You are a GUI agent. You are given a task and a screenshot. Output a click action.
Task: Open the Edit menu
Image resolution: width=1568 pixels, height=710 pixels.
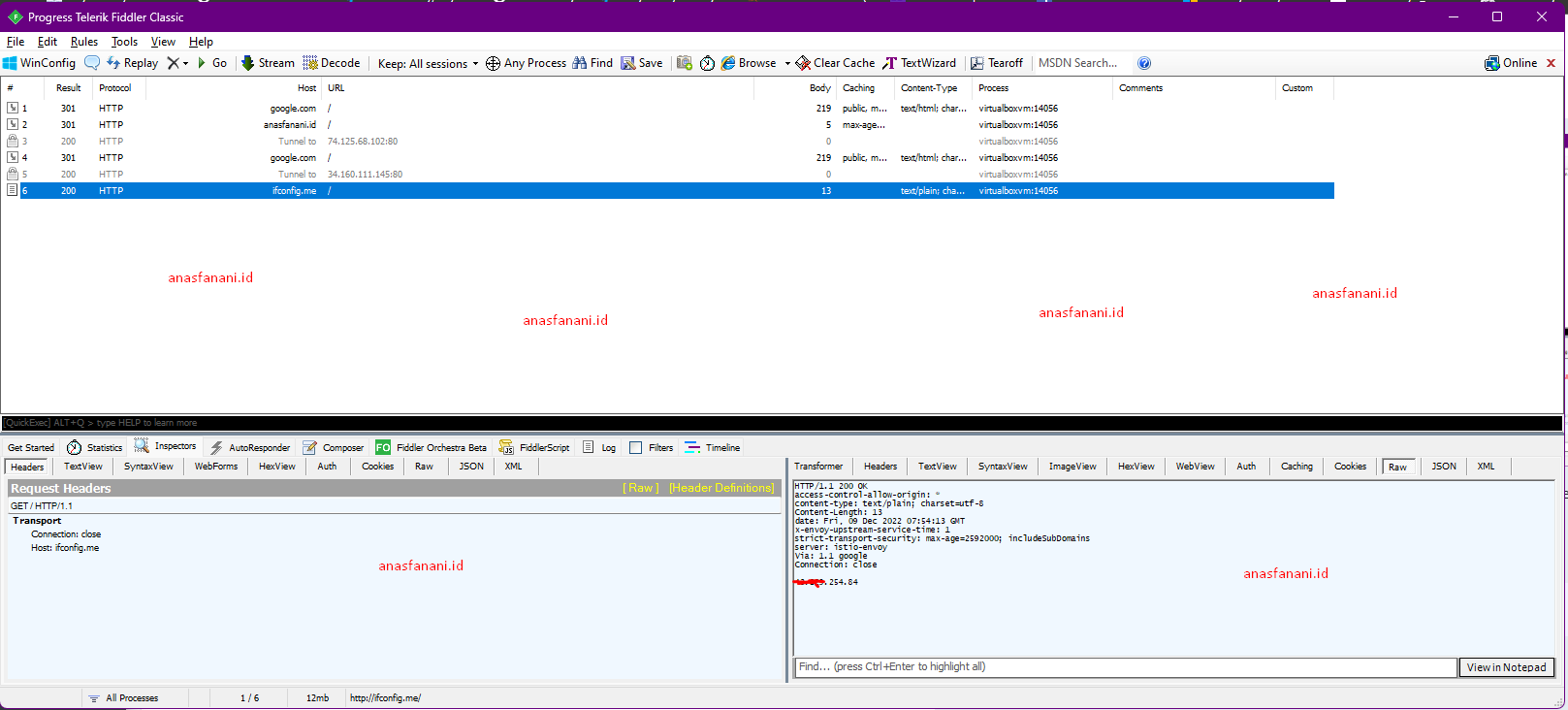[48, 42]
